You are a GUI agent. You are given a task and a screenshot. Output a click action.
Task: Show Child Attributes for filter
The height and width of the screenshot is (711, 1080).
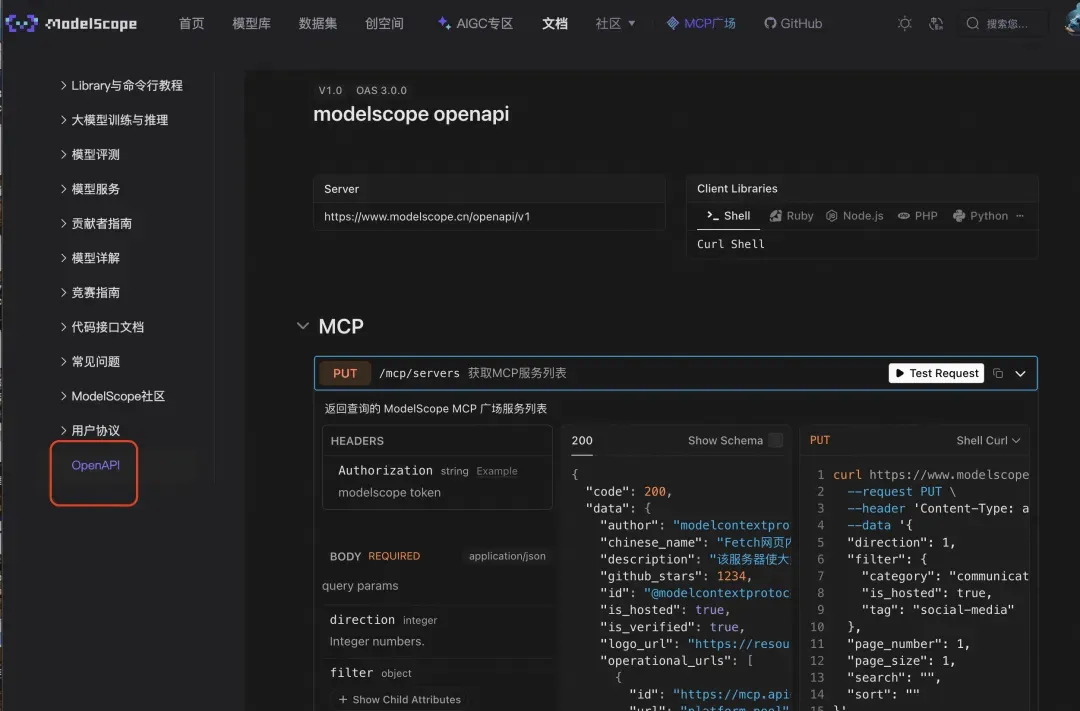pos(399,699)
